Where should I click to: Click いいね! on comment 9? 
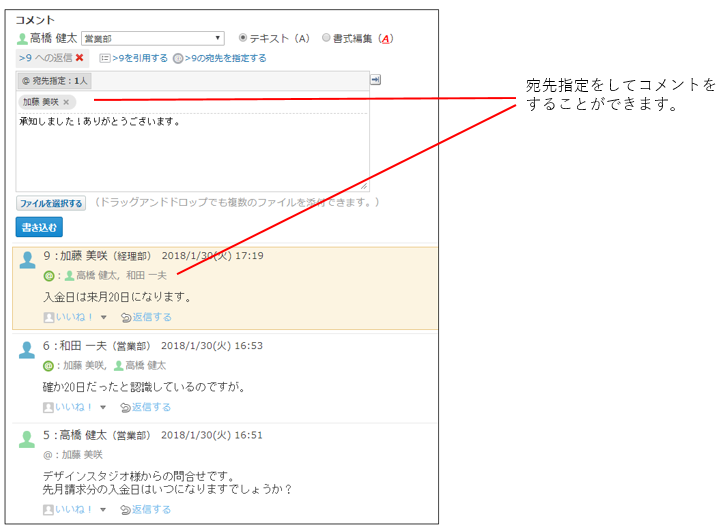(75, 317)
